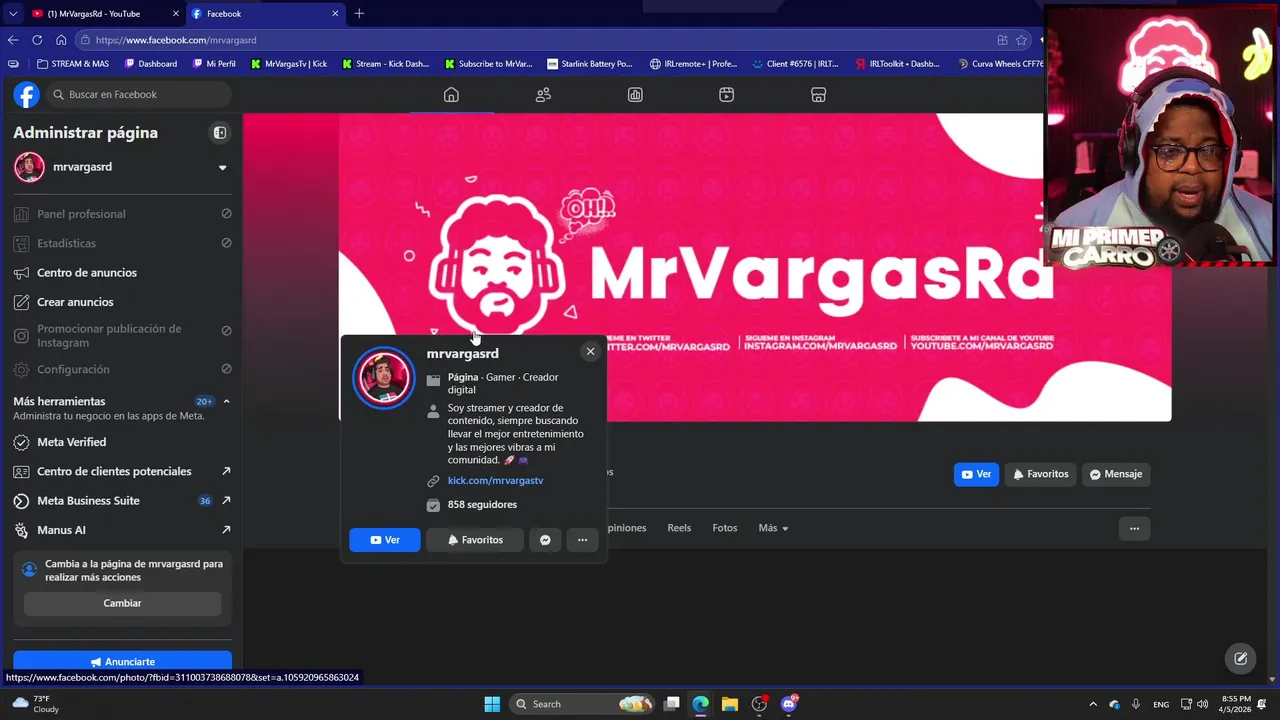Click the floating compose message icon
The width and height of the screenshot is (1280, 720).
pyautogui.click(x=1241, y=658)
